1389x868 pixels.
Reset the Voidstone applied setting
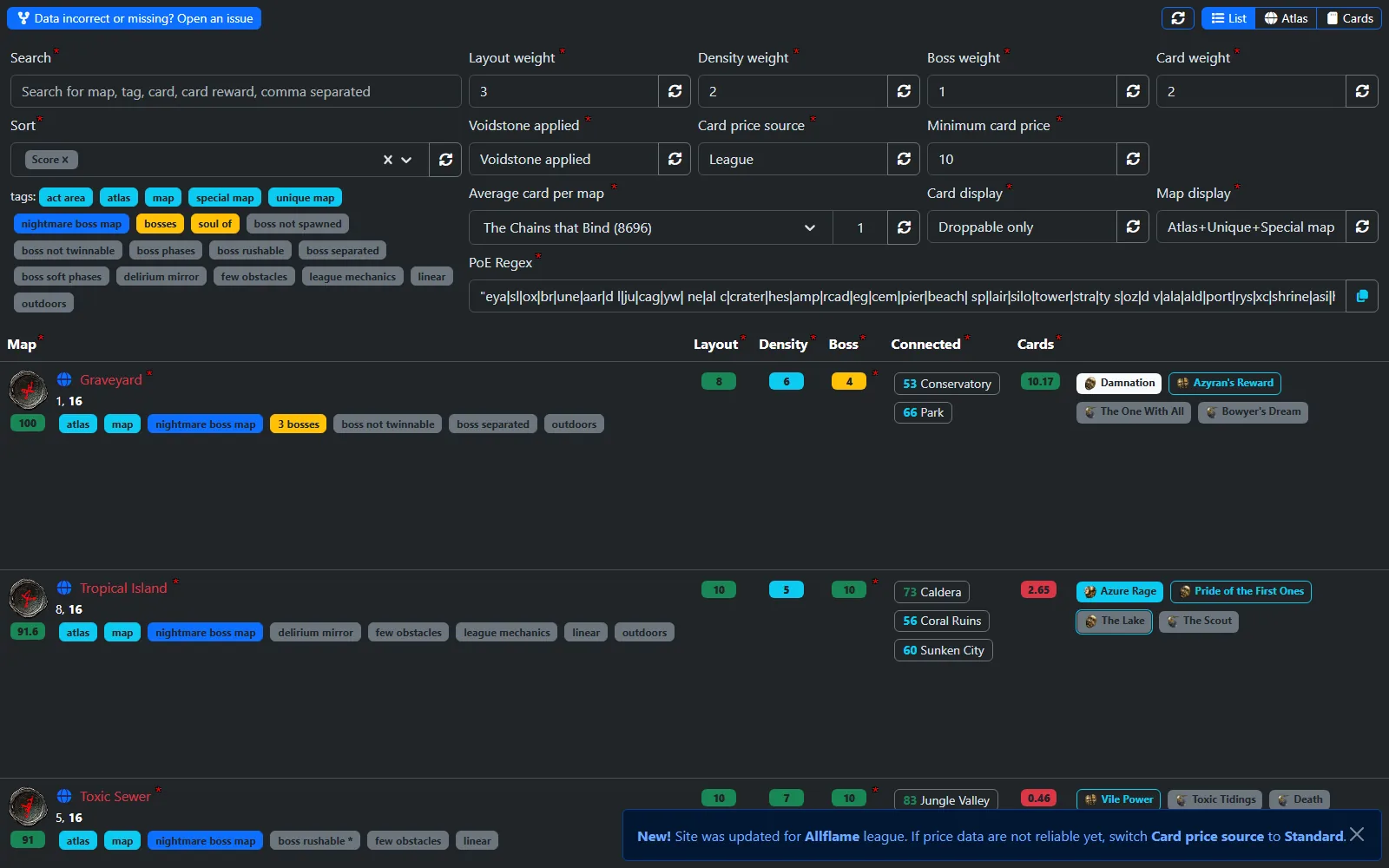click(675, 159)
